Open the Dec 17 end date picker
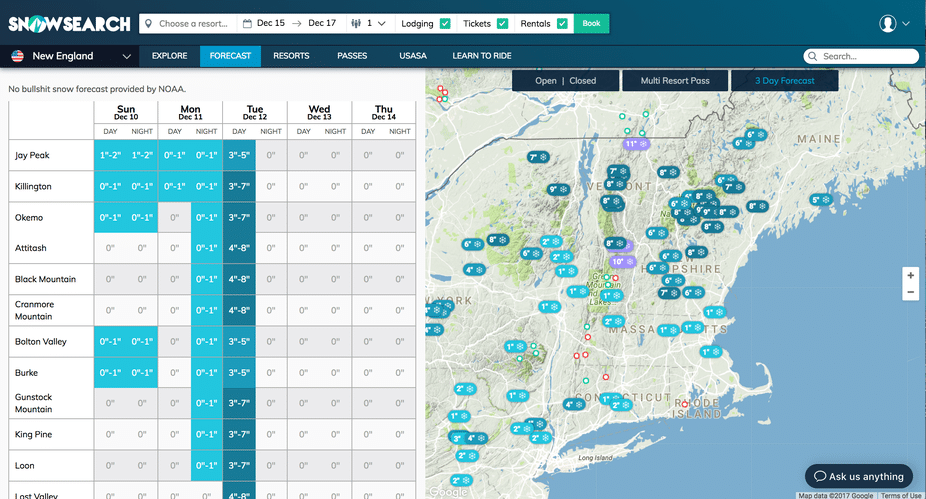Viewport: 926px width, 499px height. tap(322, 23)
